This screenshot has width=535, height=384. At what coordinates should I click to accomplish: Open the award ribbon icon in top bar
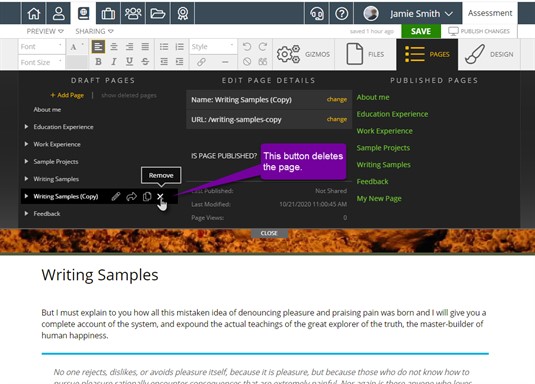[x=183, y=13]
